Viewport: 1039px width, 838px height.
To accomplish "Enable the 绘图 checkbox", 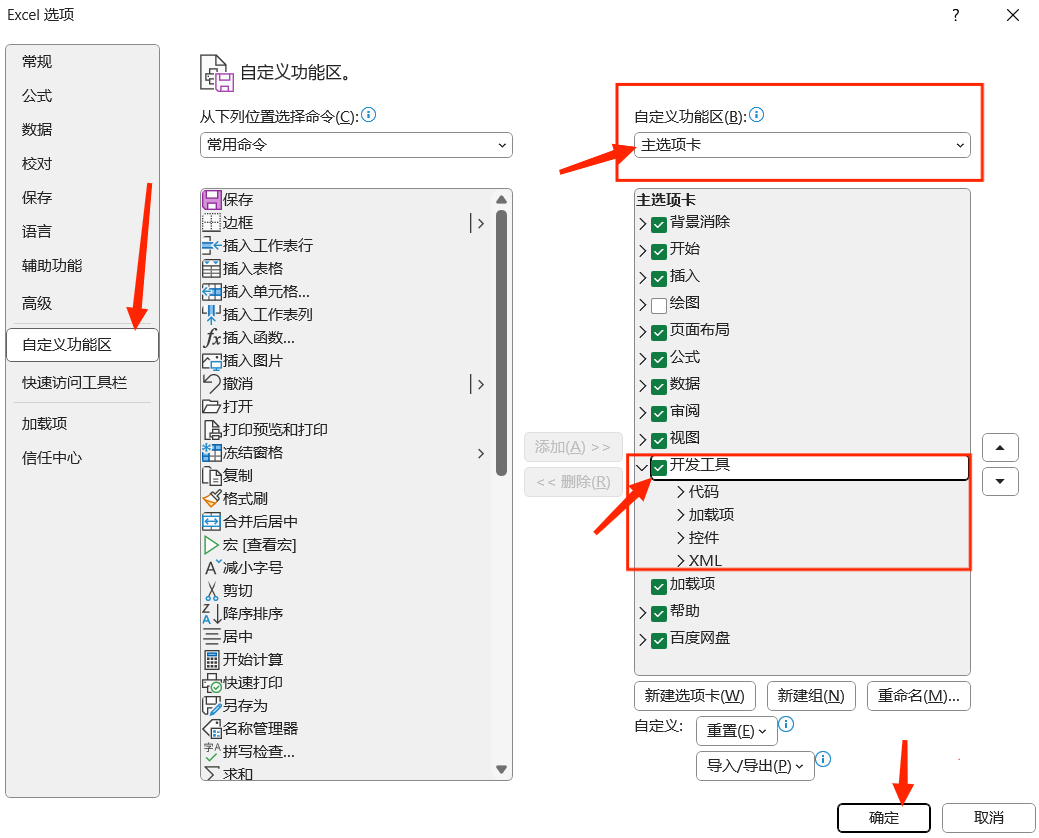I will coord(659,304).
